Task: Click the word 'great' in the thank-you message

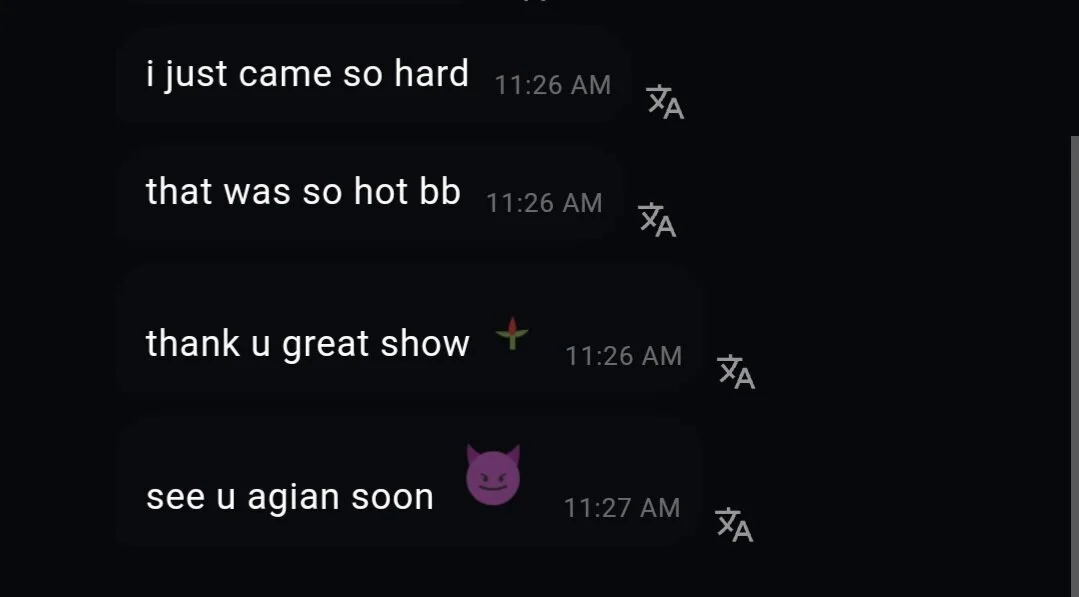Action: (325, 344)
